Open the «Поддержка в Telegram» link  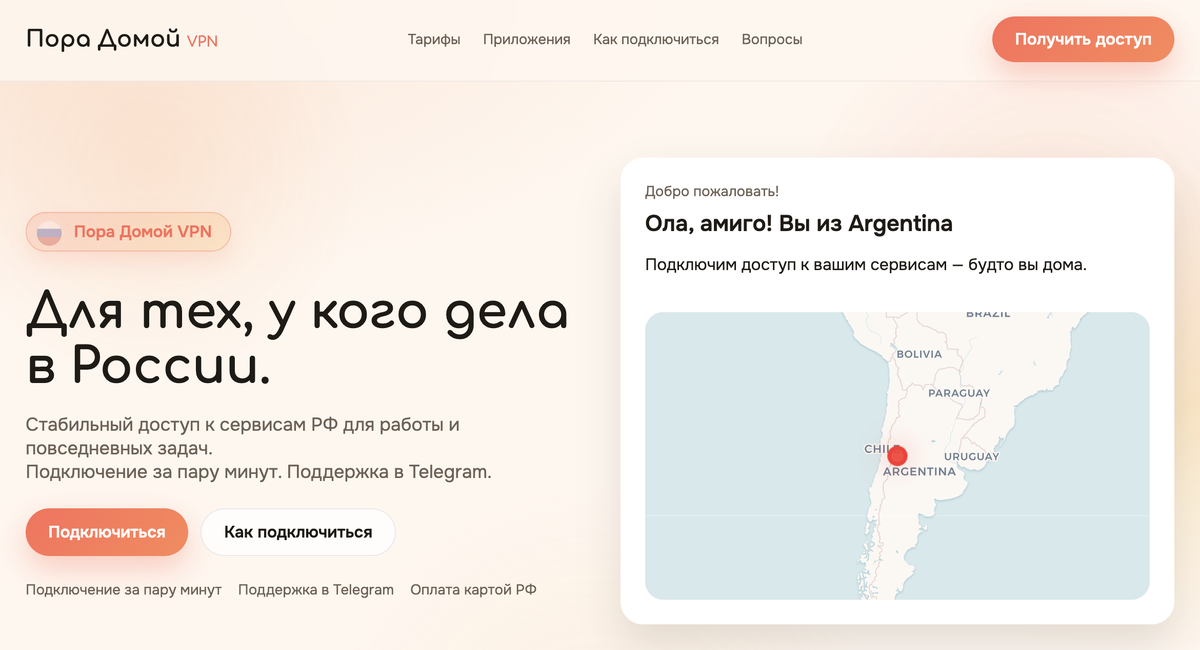coord(316,589)
